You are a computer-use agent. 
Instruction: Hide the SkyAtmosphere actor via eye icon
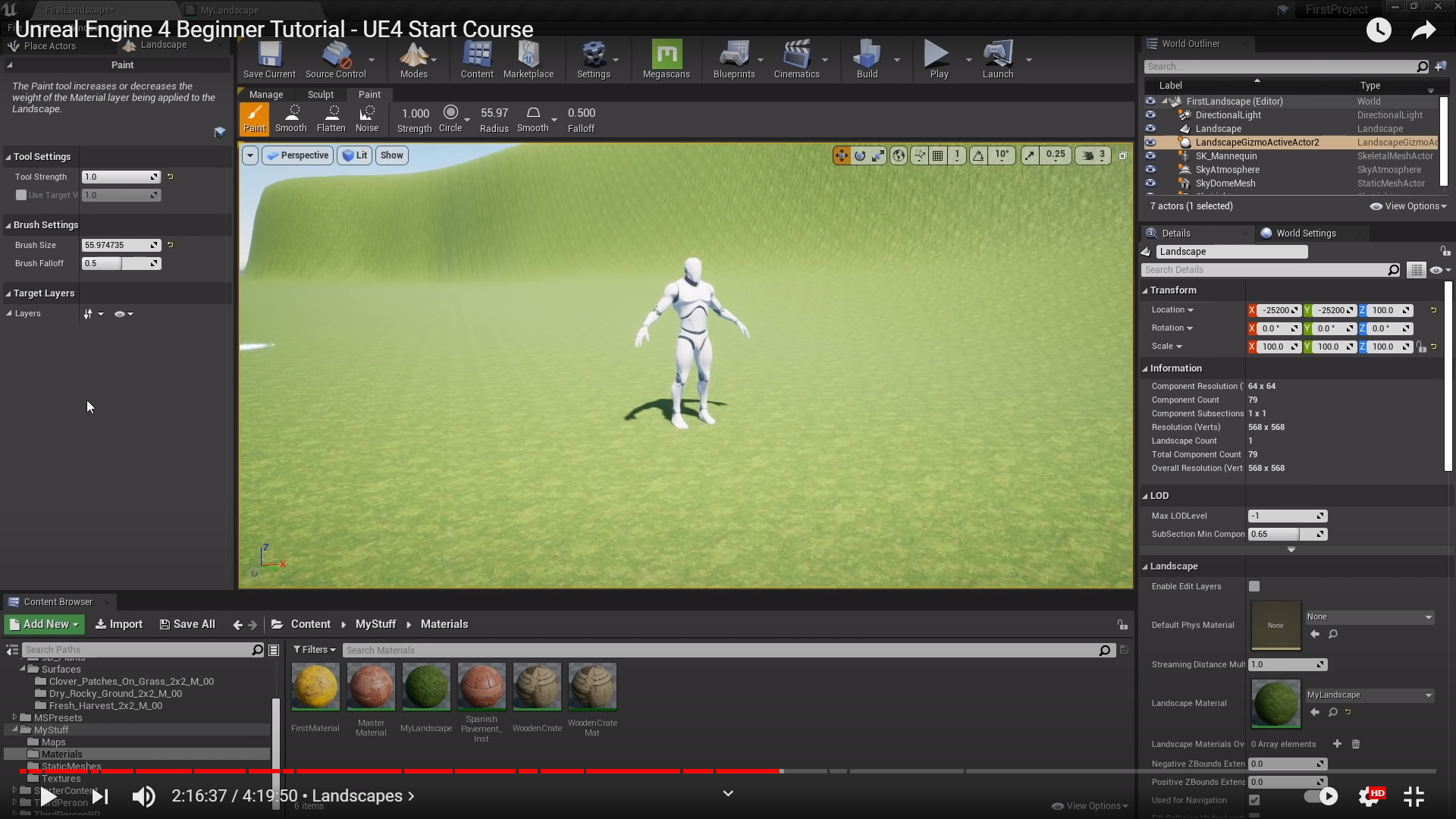pyautogui.click(x=1150, y=170)
